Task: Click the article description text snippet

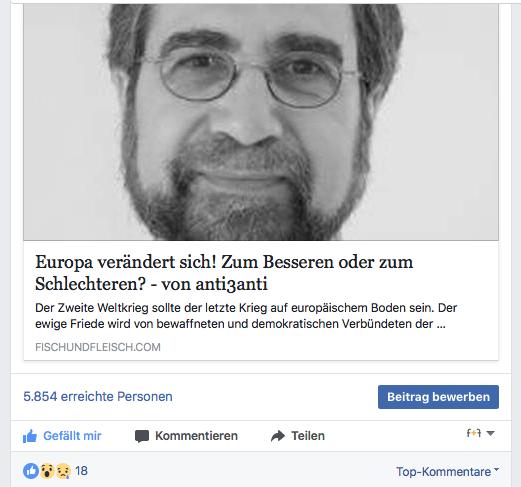Action: [246, 316]
